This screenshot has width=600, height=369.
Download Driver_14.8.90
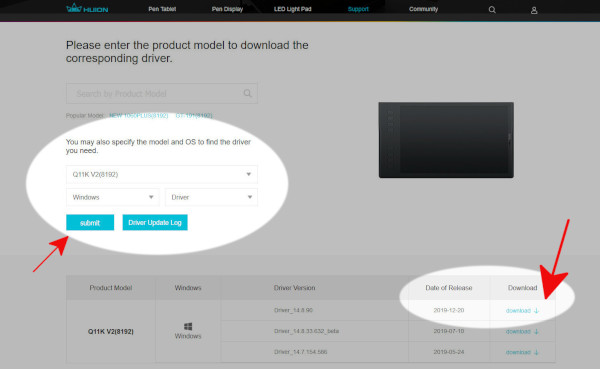point(522,310)
